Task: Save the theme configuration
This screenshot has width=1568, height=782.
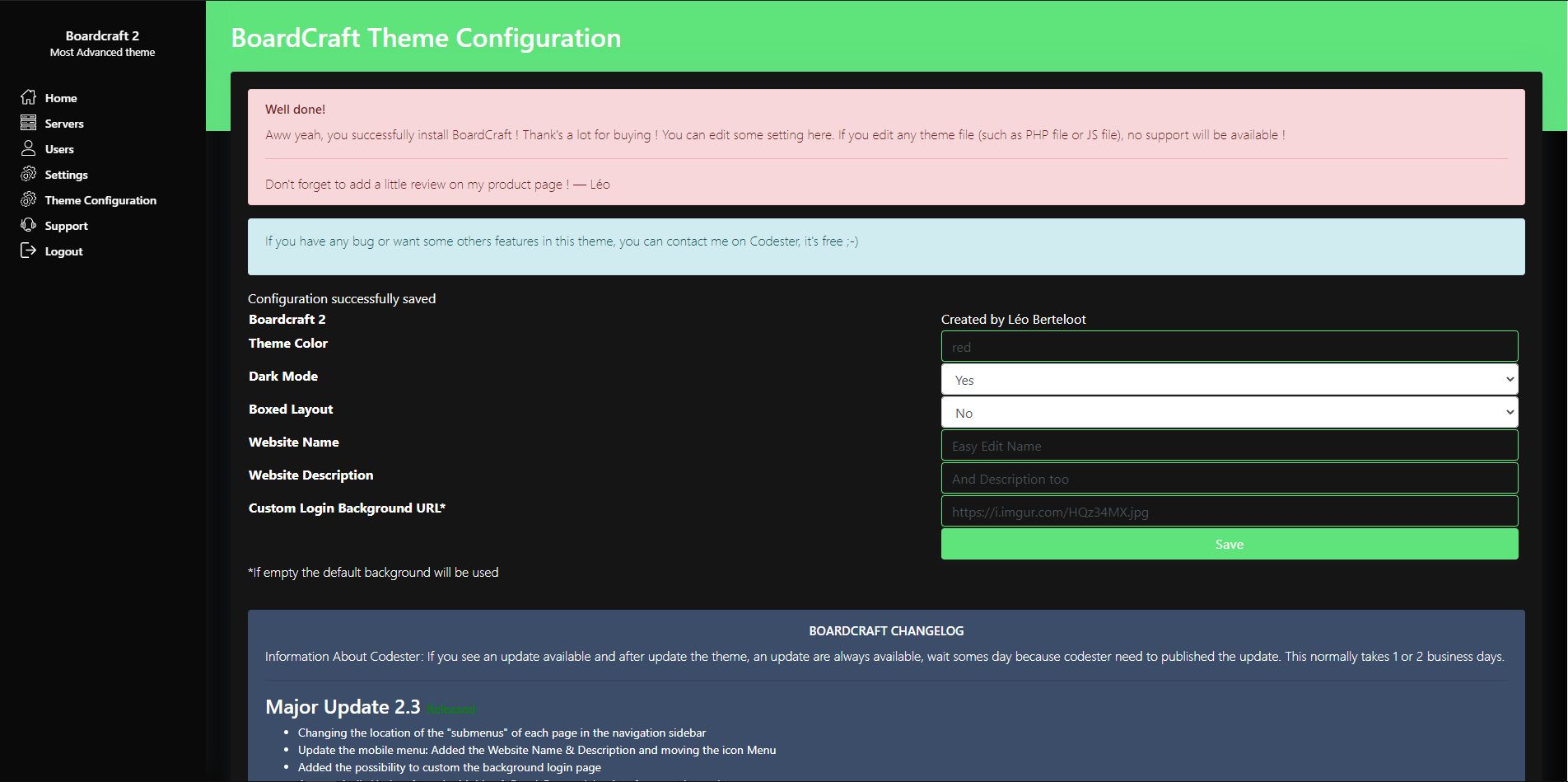Action: coord(1230,544)
